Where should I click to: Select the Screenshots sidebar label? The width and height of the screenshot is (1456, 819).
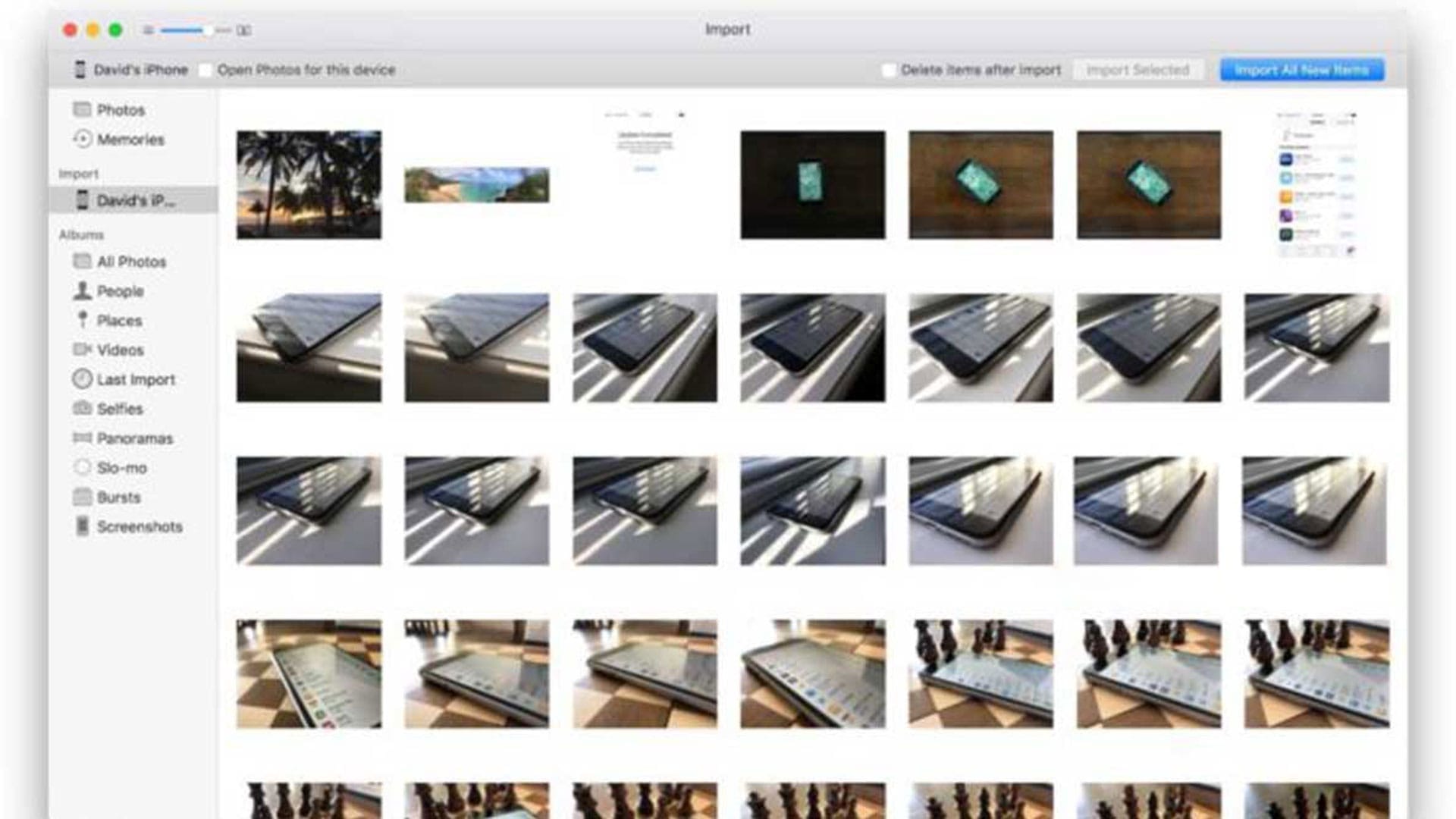[140, 526]
